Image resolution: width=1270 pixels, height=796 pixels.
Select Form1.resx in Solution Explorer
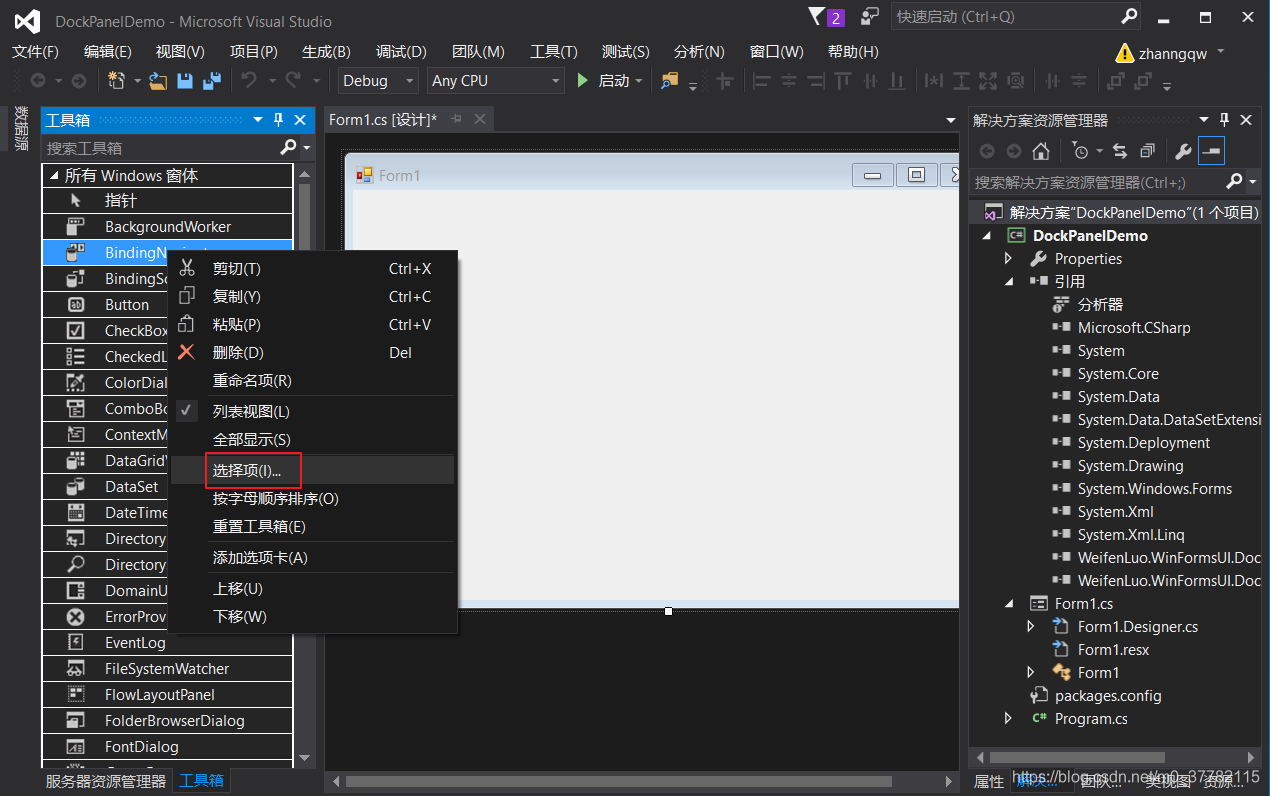tap(1113, 650)
